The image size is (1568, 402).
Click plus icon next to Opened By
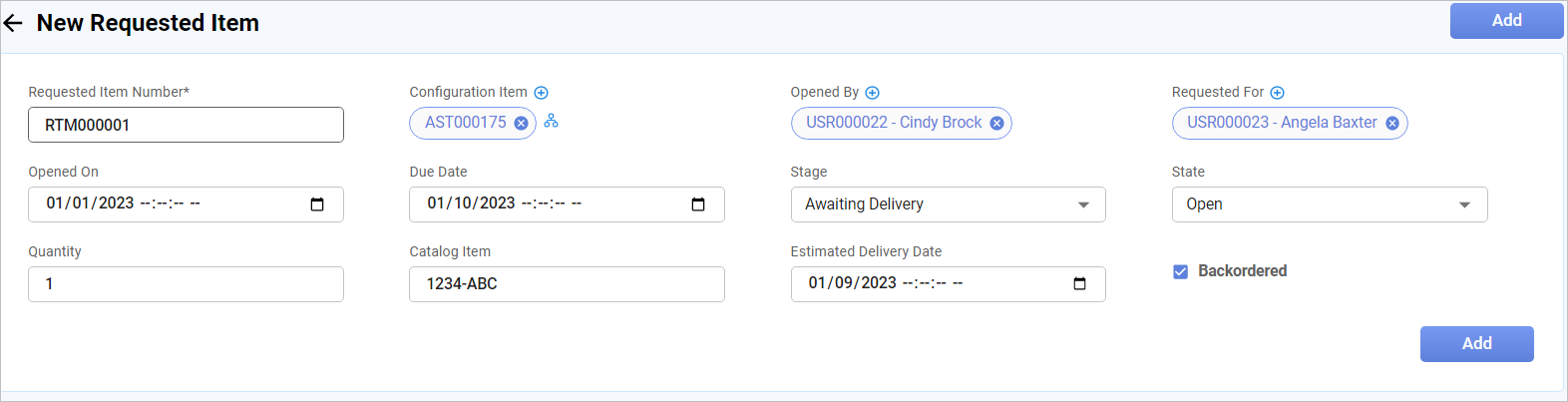pyautogui.click(x=873, y=93)
